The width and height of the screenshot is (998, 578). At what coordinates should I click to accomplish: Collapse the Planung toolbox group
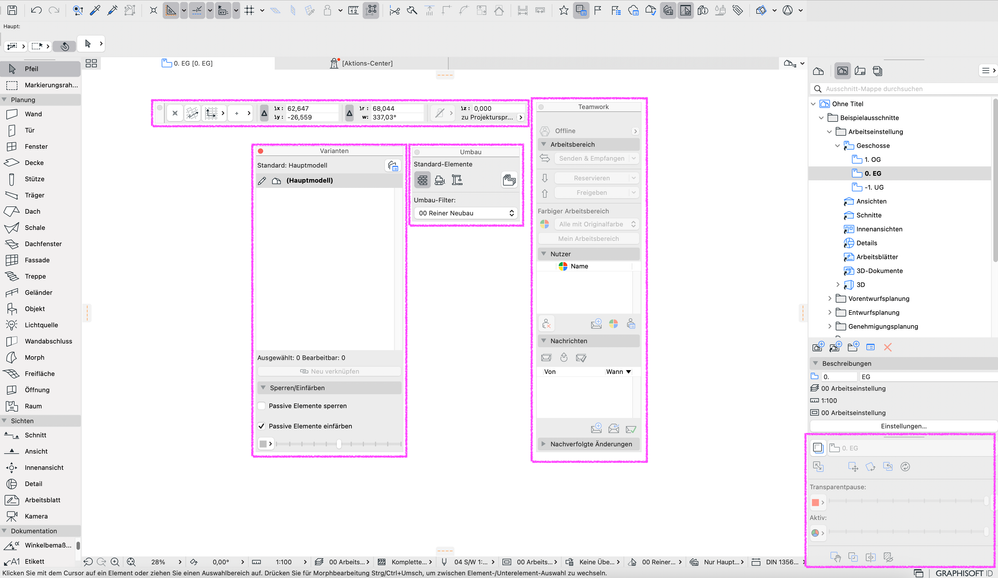click(4, 100)
